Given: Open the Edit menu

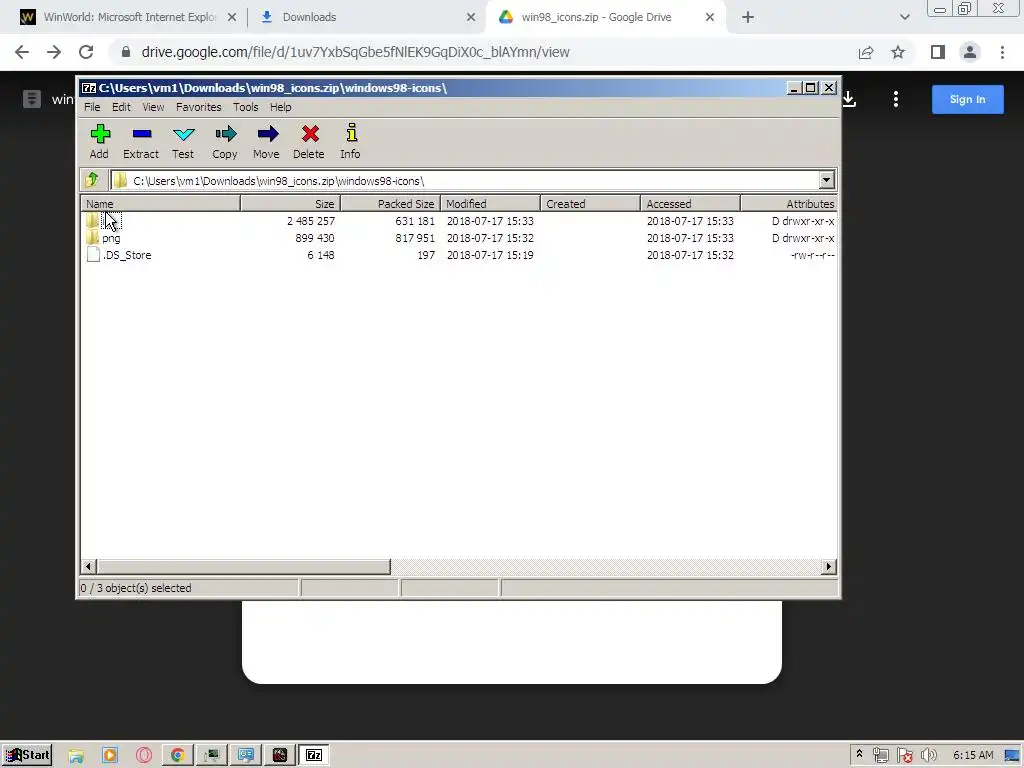Looking at the screenshot, I should (121, 107).
